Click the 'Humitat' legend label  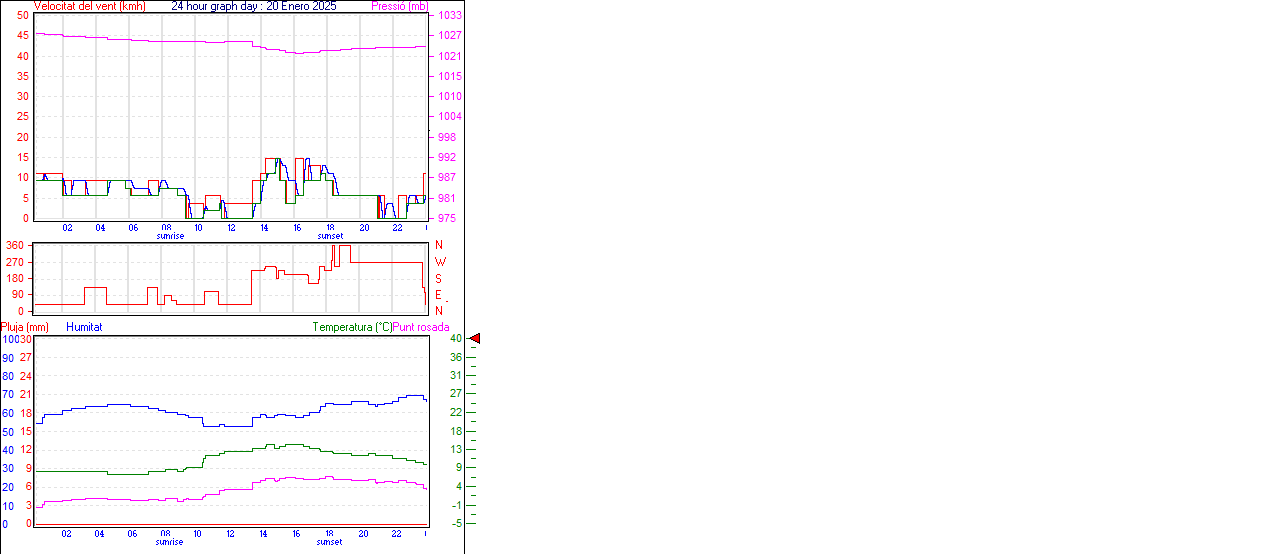tap(84, 327)
